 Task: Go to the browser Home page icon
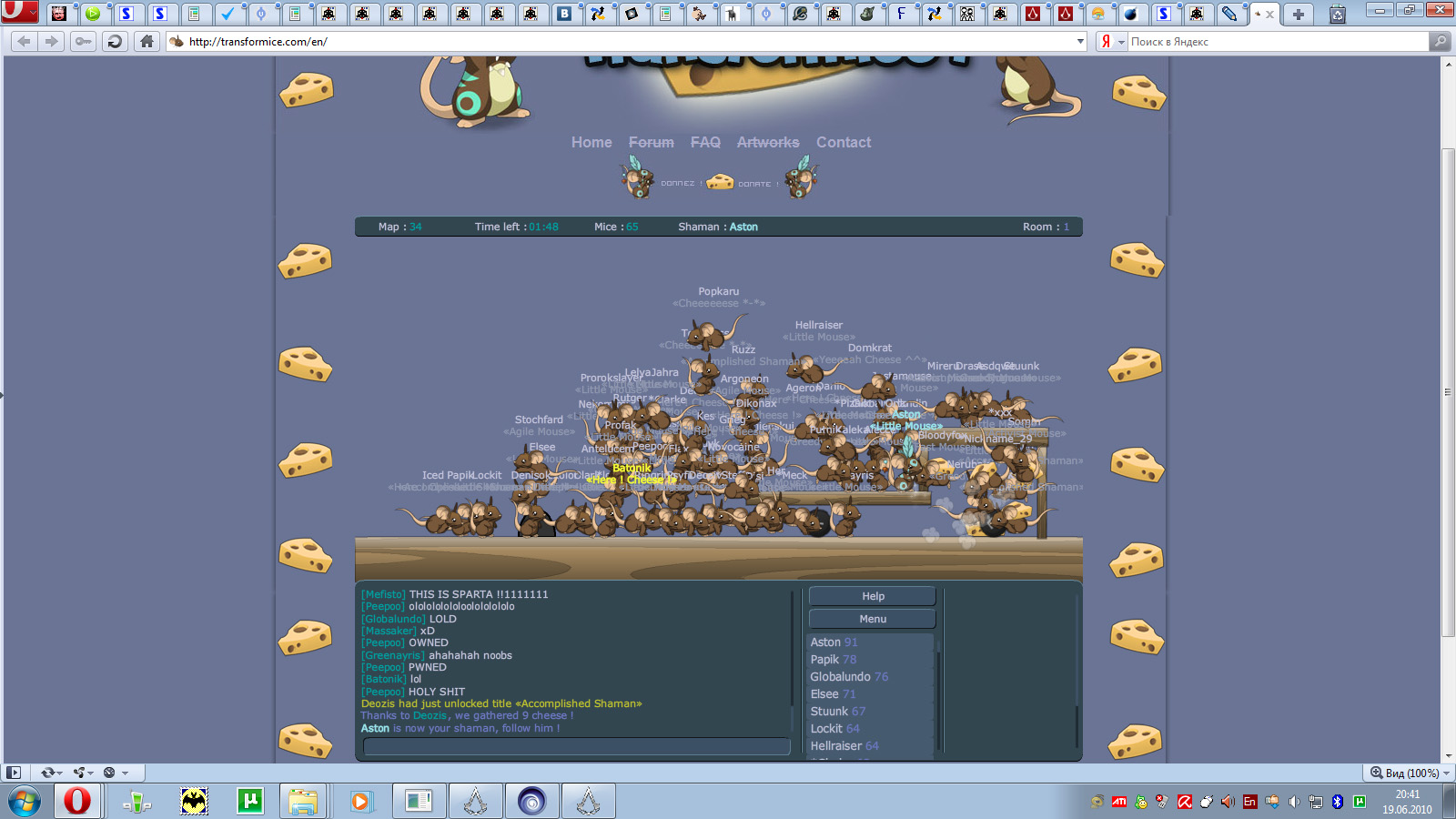coord(147,41)
